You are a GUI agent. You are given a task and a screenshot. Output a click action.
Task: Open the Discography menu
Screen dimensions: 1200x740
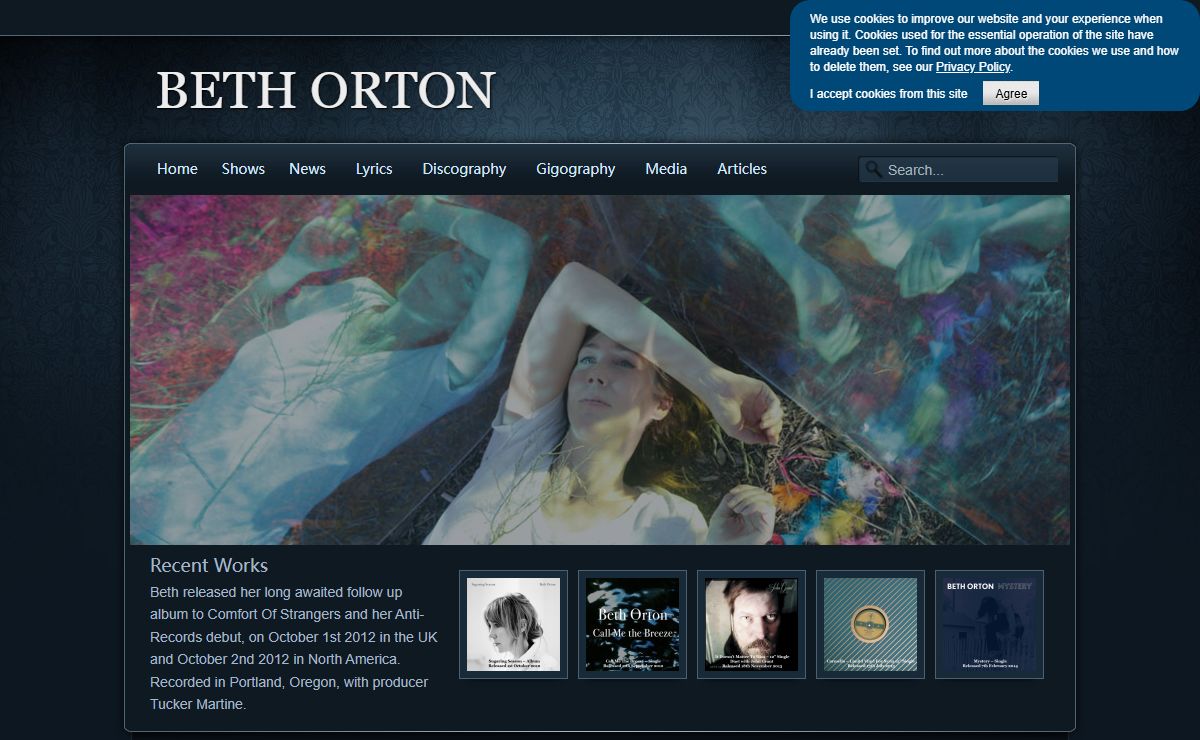tap(464, 169)
